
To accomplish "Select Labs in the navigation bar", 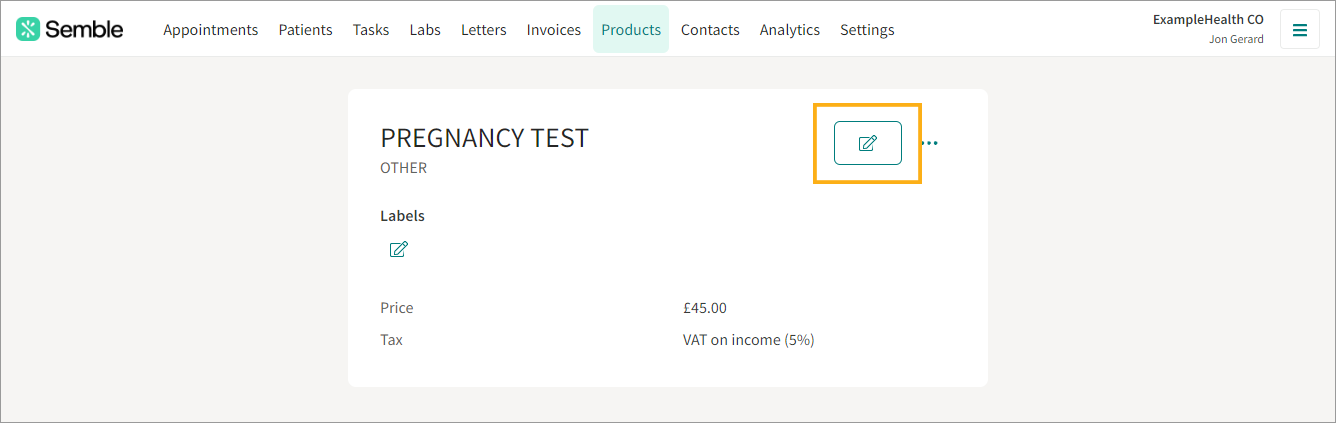I will tap(425, 30).
